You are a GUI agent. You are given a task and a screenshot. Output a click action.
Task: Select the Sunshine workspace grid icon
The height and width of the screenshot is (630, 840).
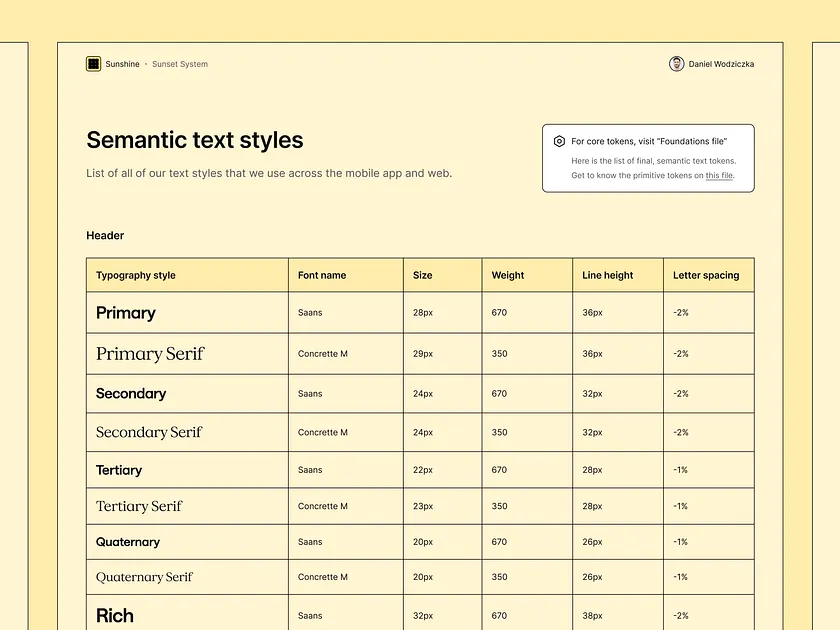point(94,63)
